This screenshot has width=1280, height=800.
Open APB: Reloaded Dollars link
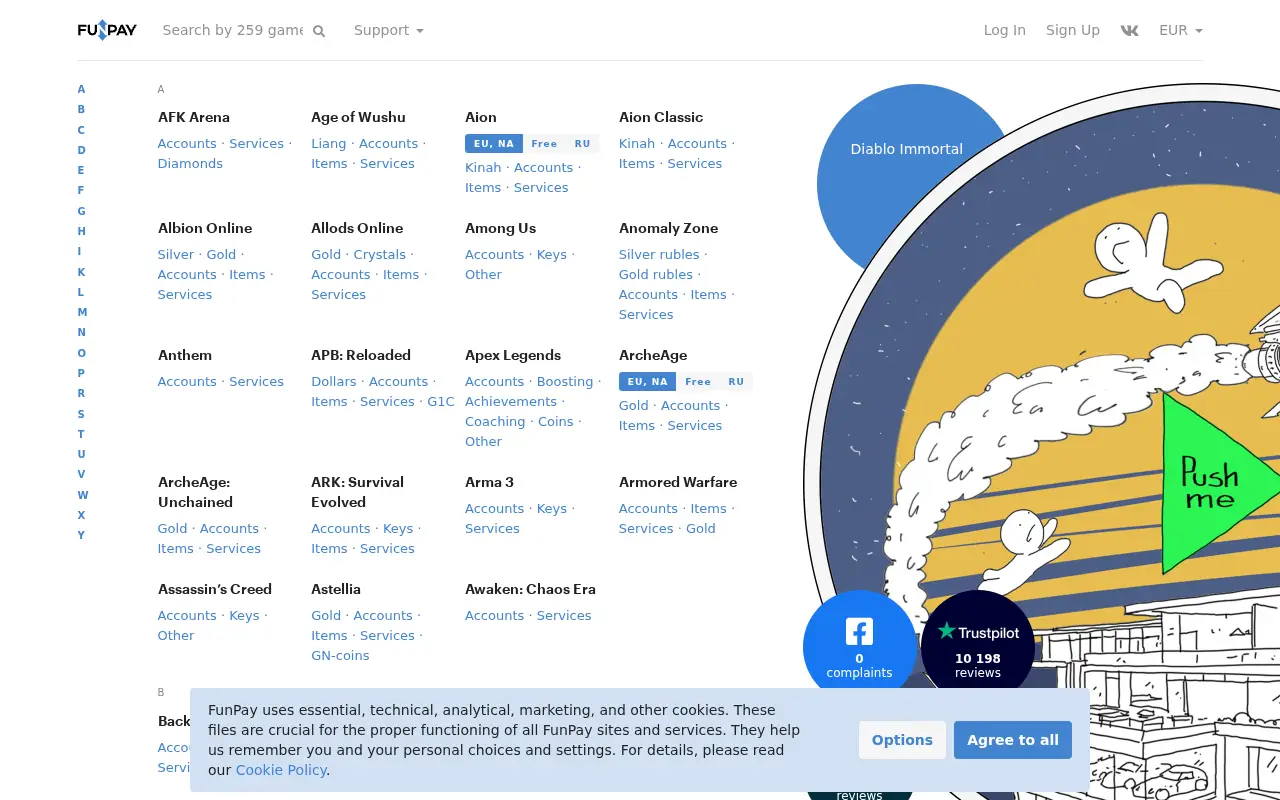334,381
